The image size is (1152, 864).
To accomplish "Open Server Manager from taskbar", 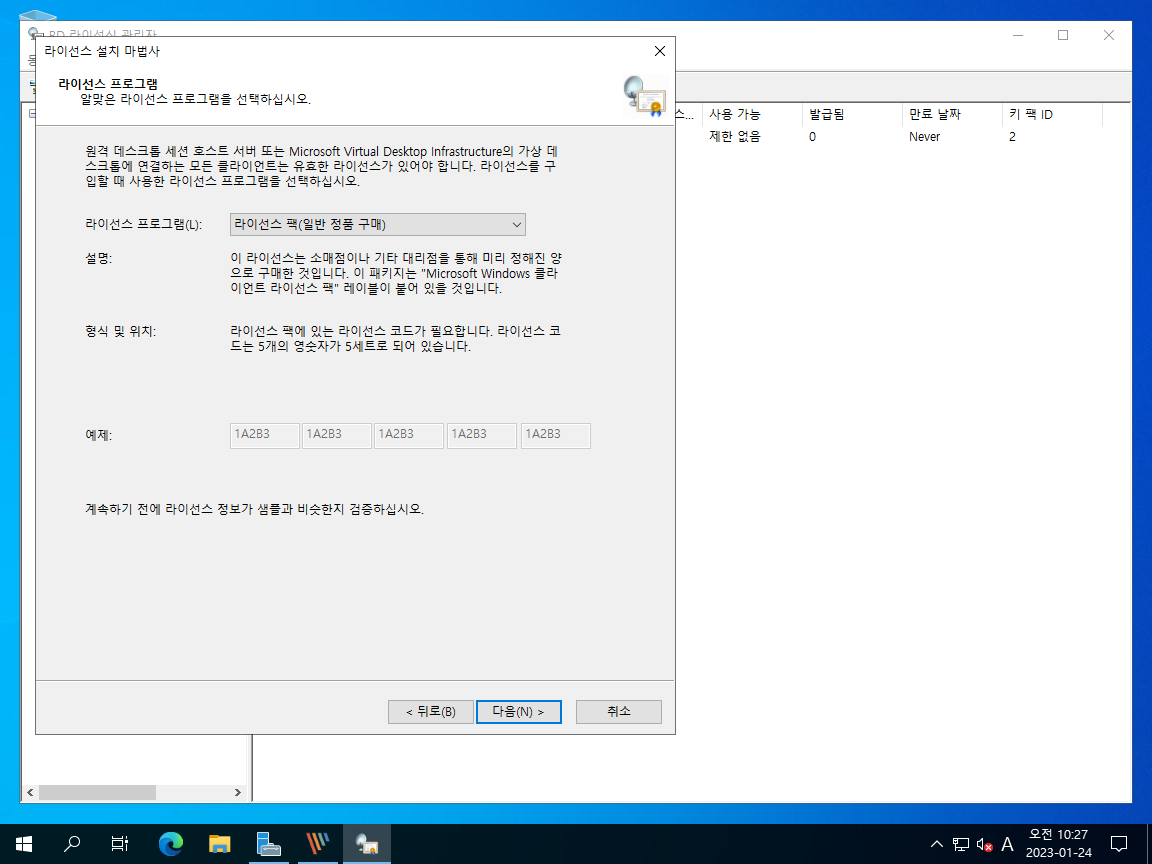I will (268, 843).
